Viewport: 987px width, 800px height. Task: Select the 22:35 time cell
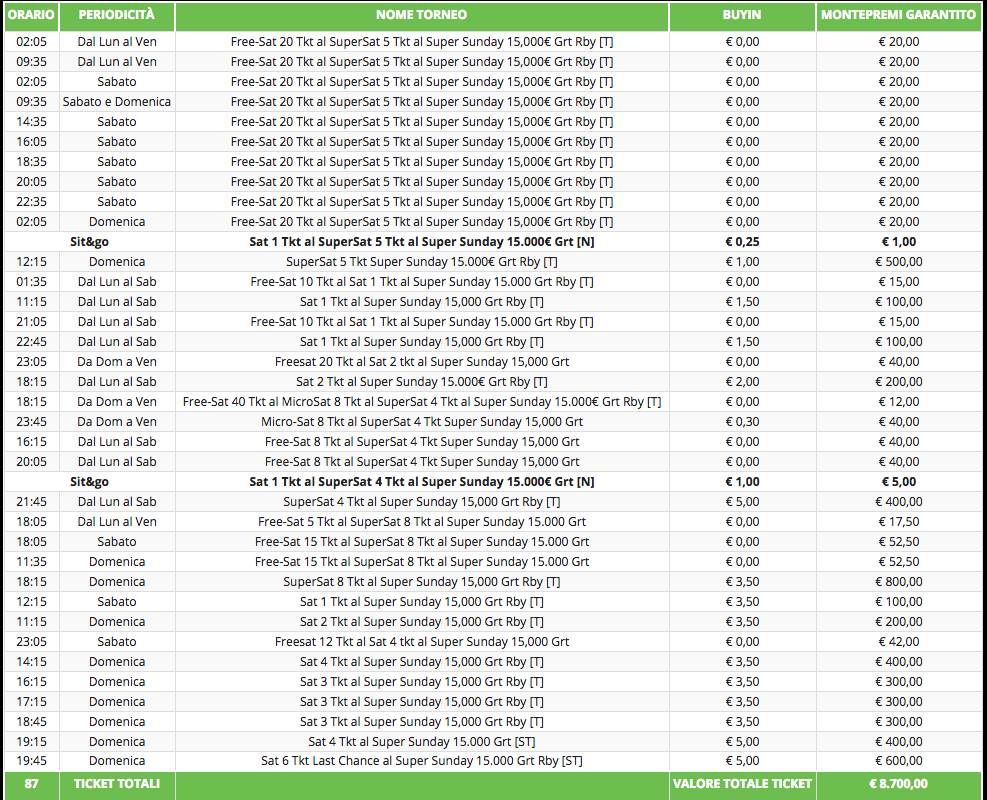click(31, 202)
